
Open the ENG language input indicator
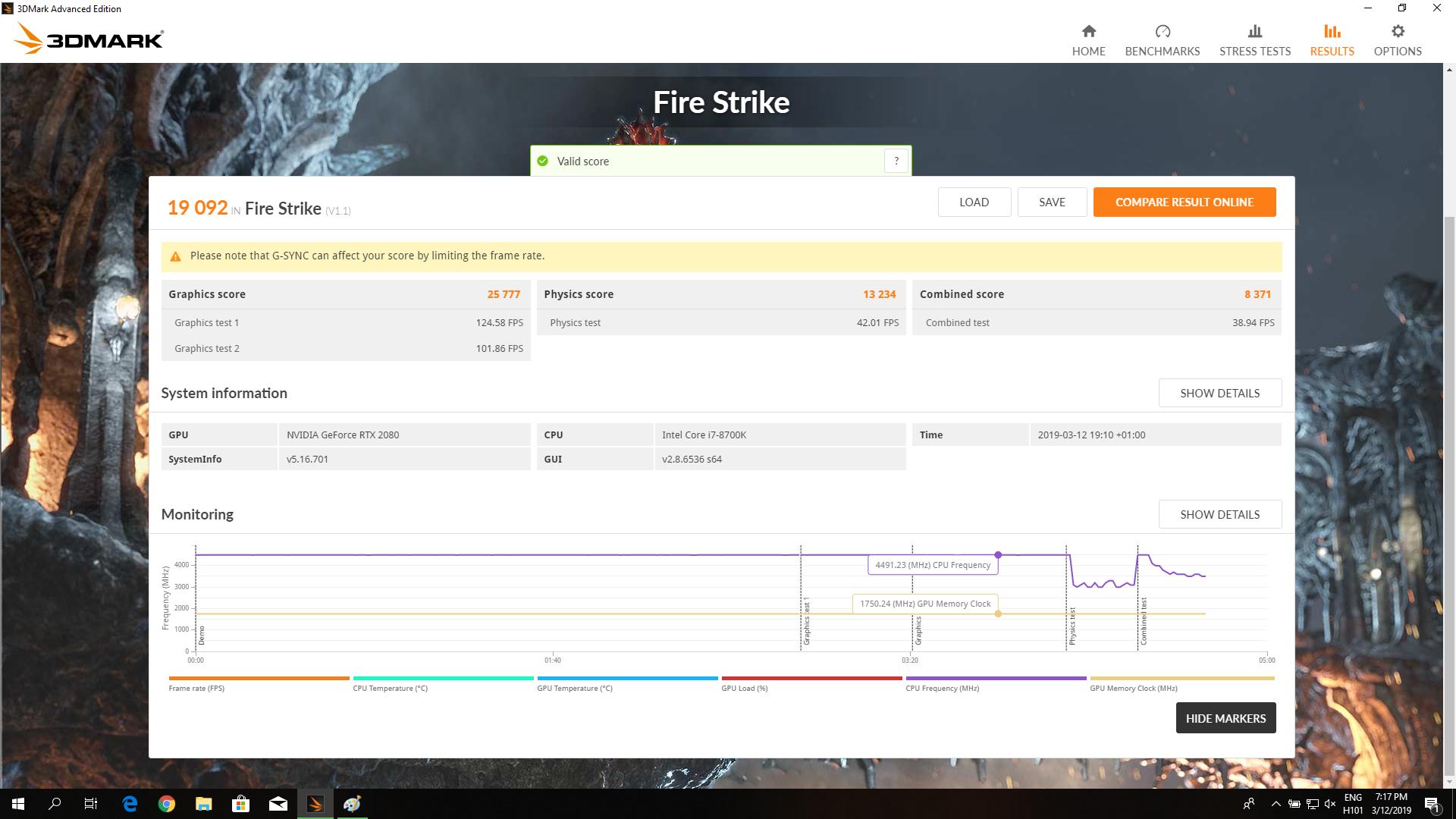[1353, 804]
